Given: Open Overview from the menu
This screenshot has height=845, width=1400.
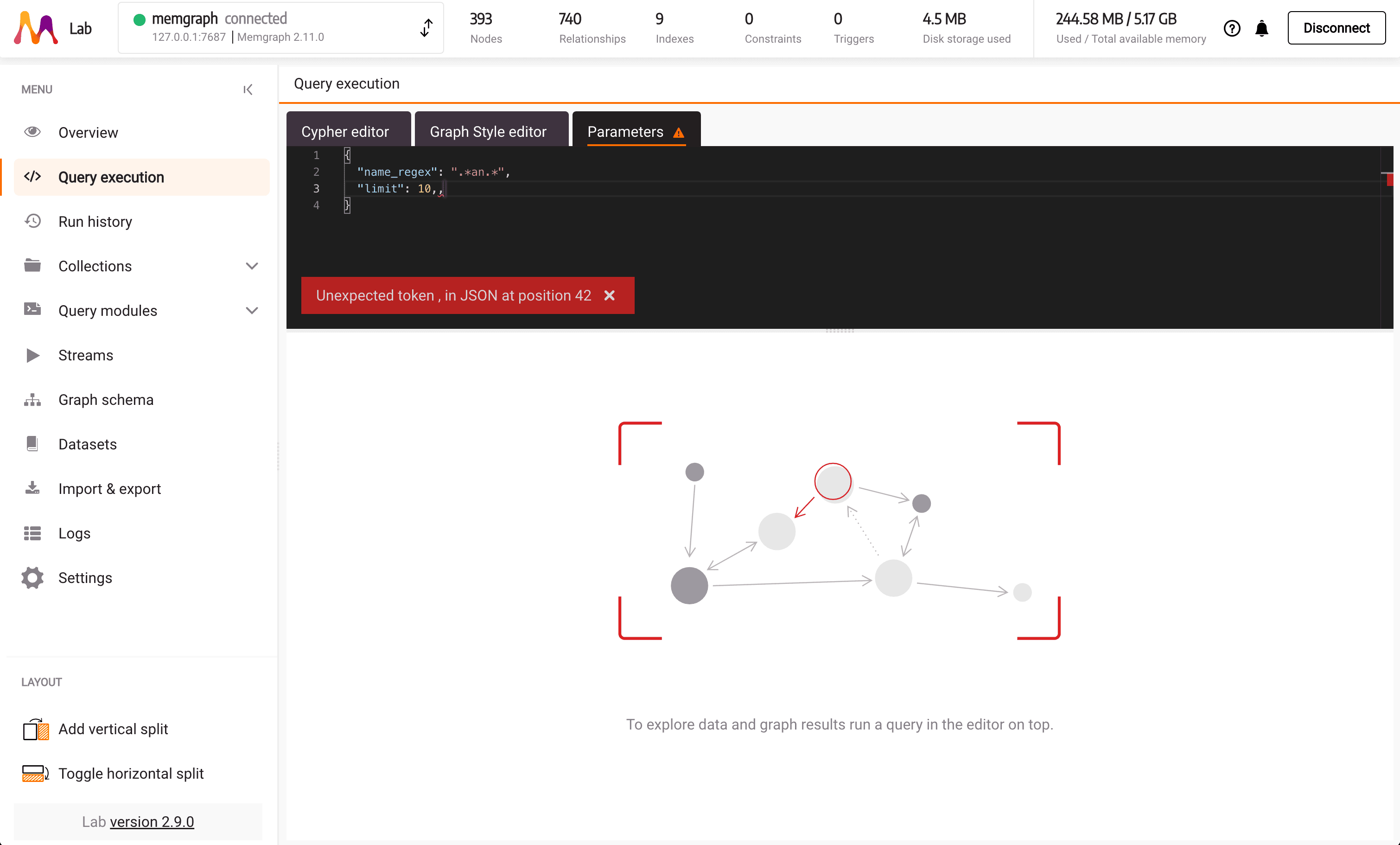Looking at the screenshot, I should [141, 132].
